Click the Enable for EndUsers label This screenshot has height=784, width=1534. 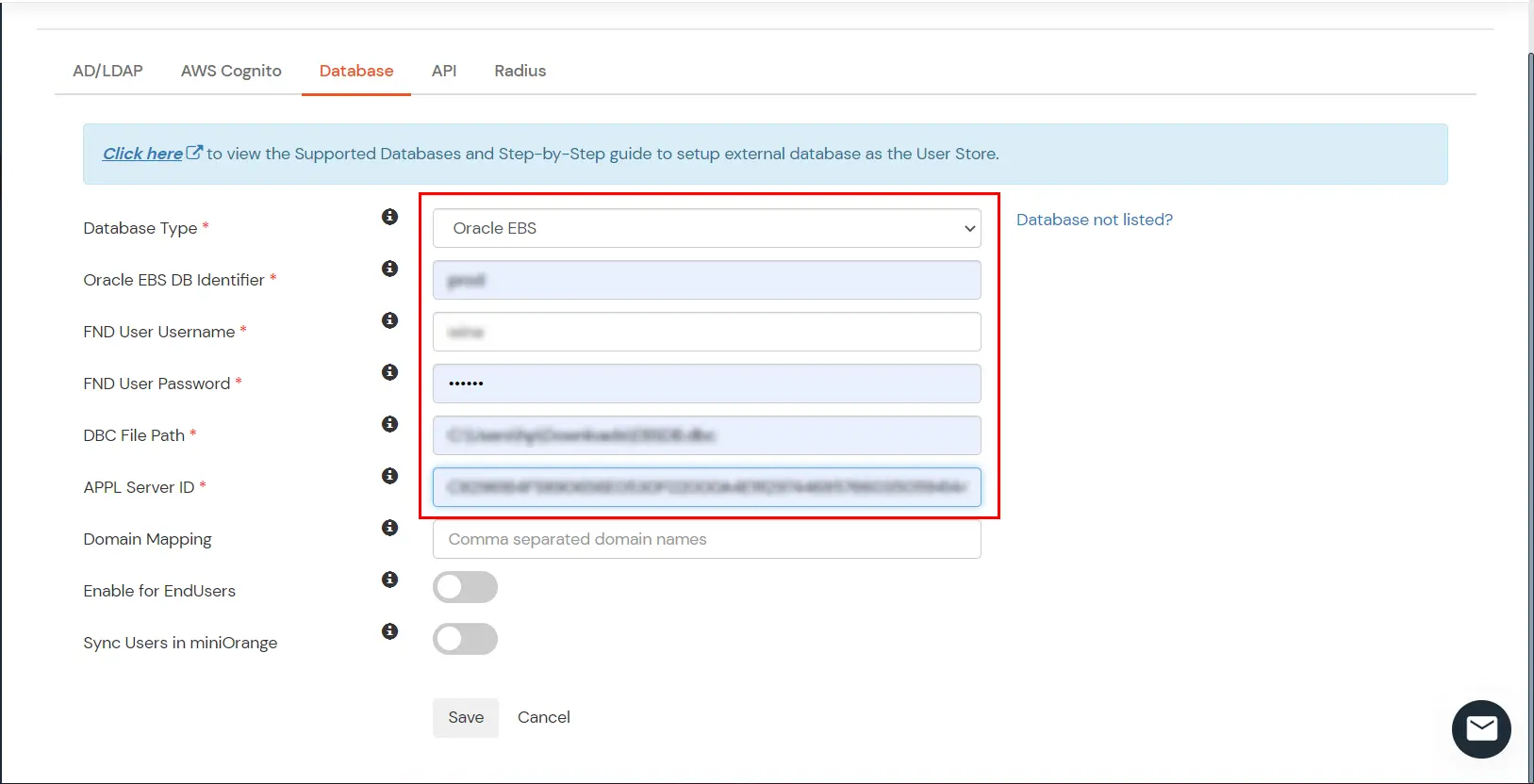[x=159, y=591]
